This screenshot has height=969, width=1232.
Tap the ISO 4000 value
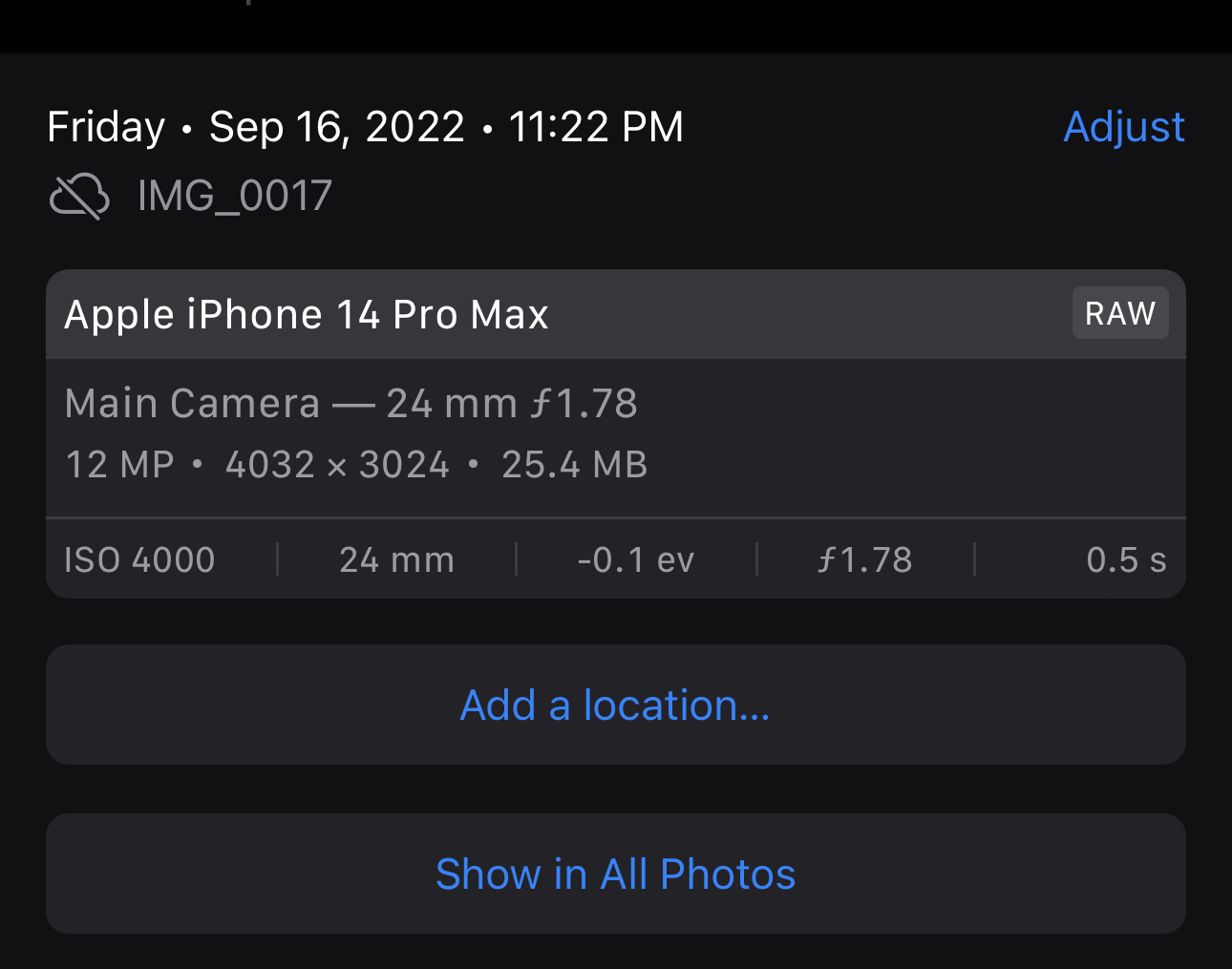[x=139, y=559]
